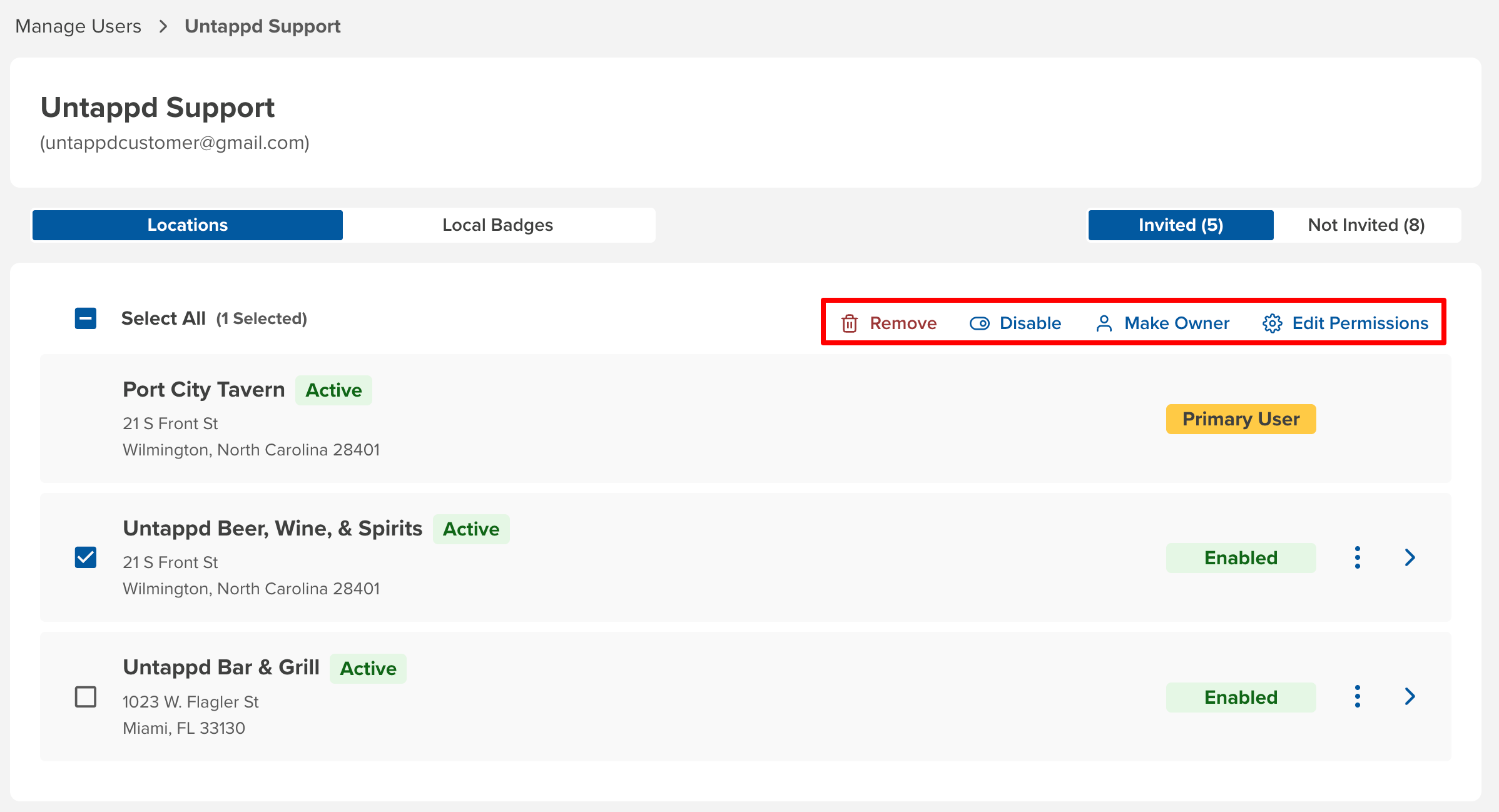Click the Disable toggle icon
This screenshot has height=812, width=1499.
(x=979, y=323)
